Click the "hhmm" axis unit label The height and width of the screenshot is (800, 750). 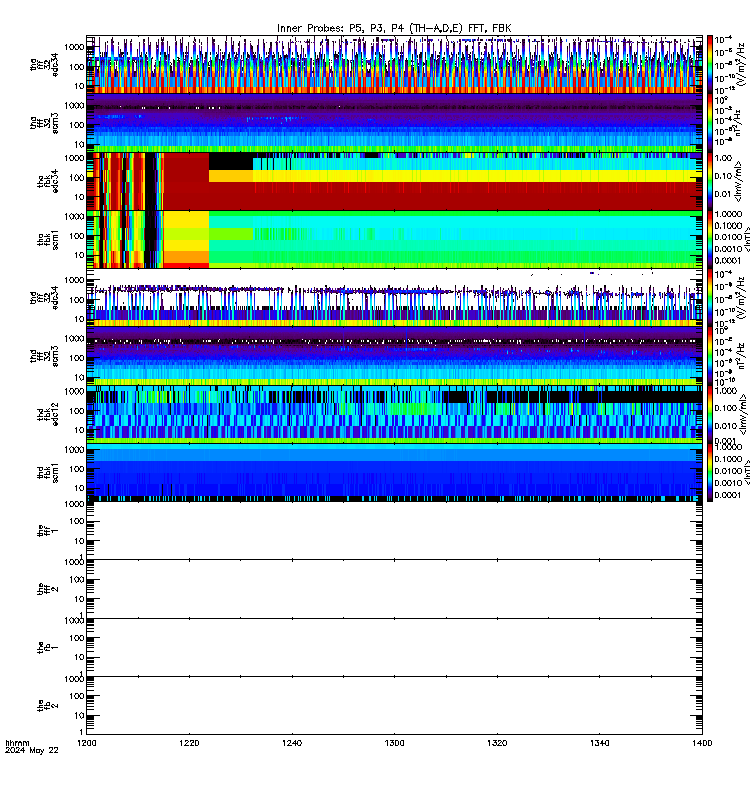[x=17, y=743]
